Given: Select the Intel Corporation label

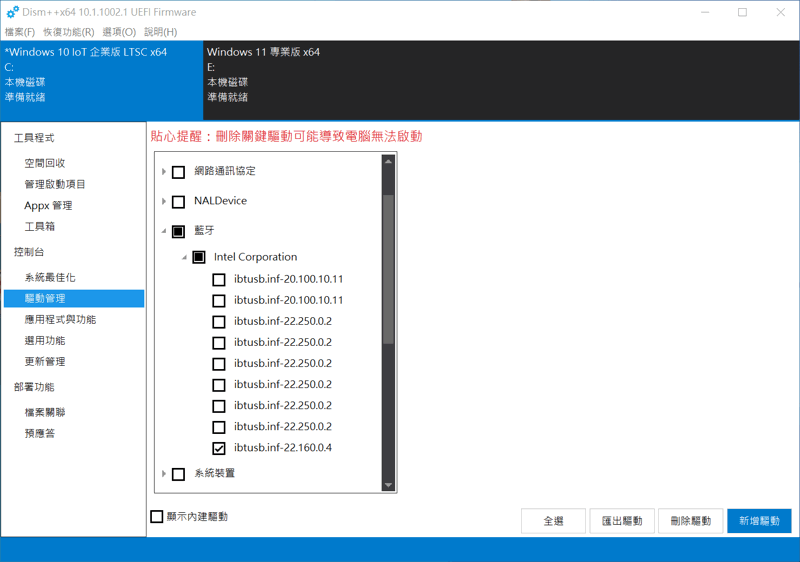Looking at the screenshot, I should click(x=255, y=257).
